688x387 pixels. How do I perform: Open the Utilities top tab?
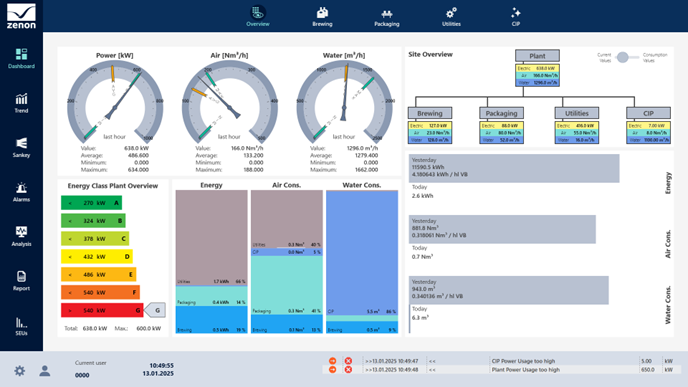coord(451,17)
